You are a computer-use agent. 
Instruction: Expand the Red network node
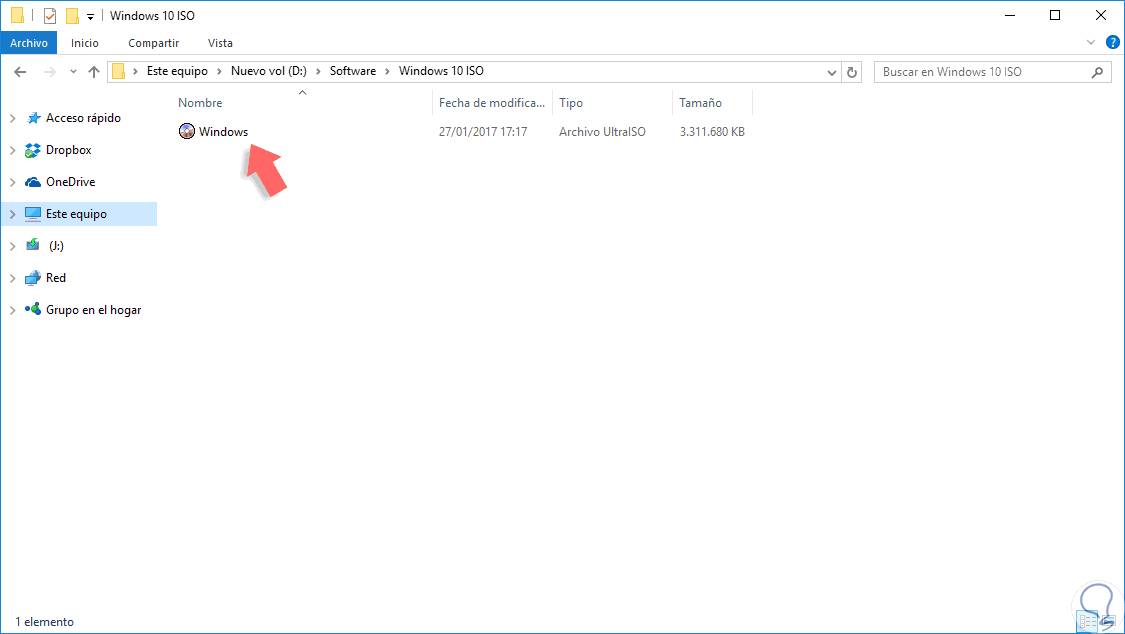(x=12, y=278)
